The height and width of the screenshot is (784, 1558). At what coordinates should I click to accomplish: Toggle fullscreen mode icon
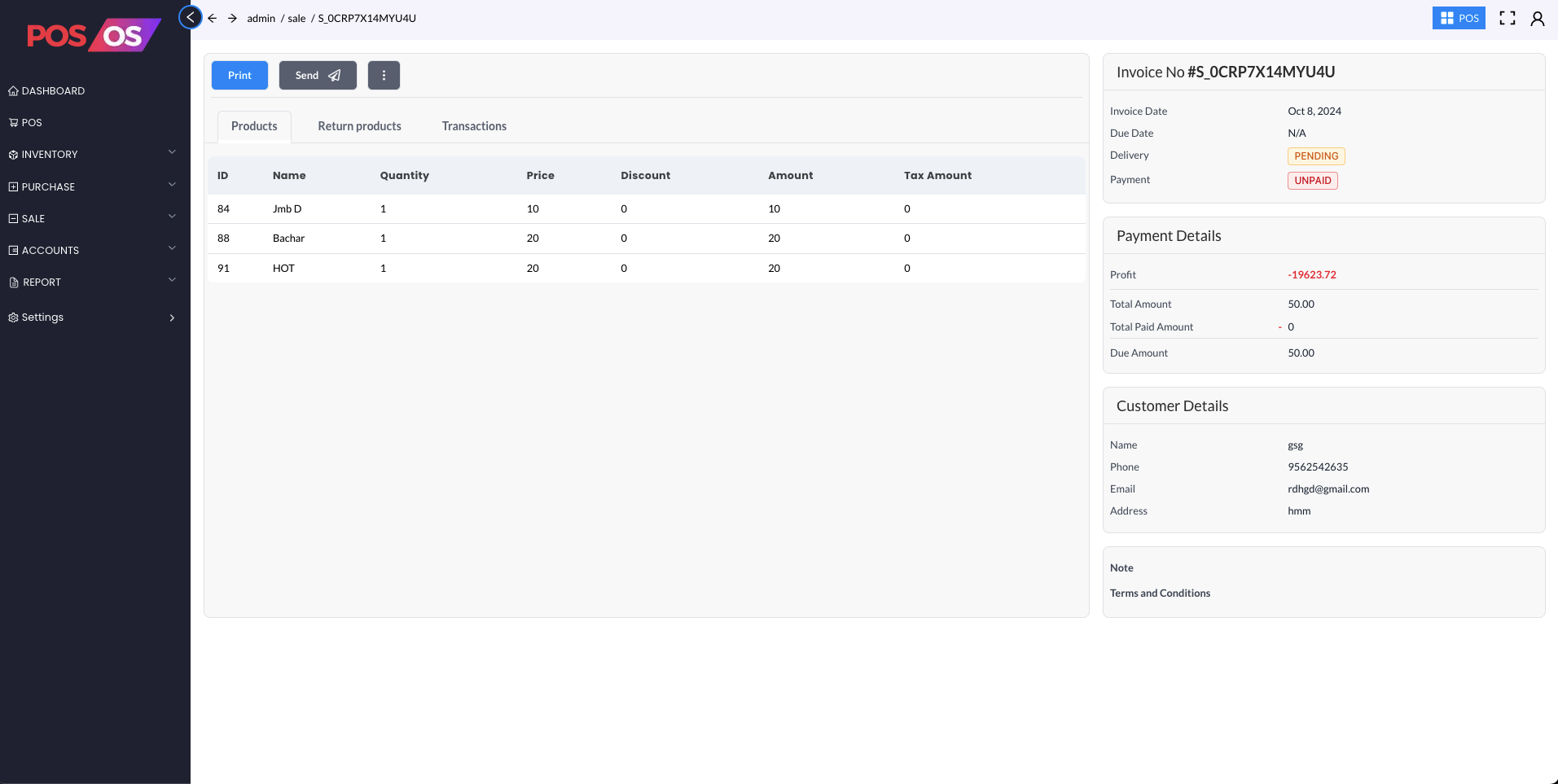1508,18
